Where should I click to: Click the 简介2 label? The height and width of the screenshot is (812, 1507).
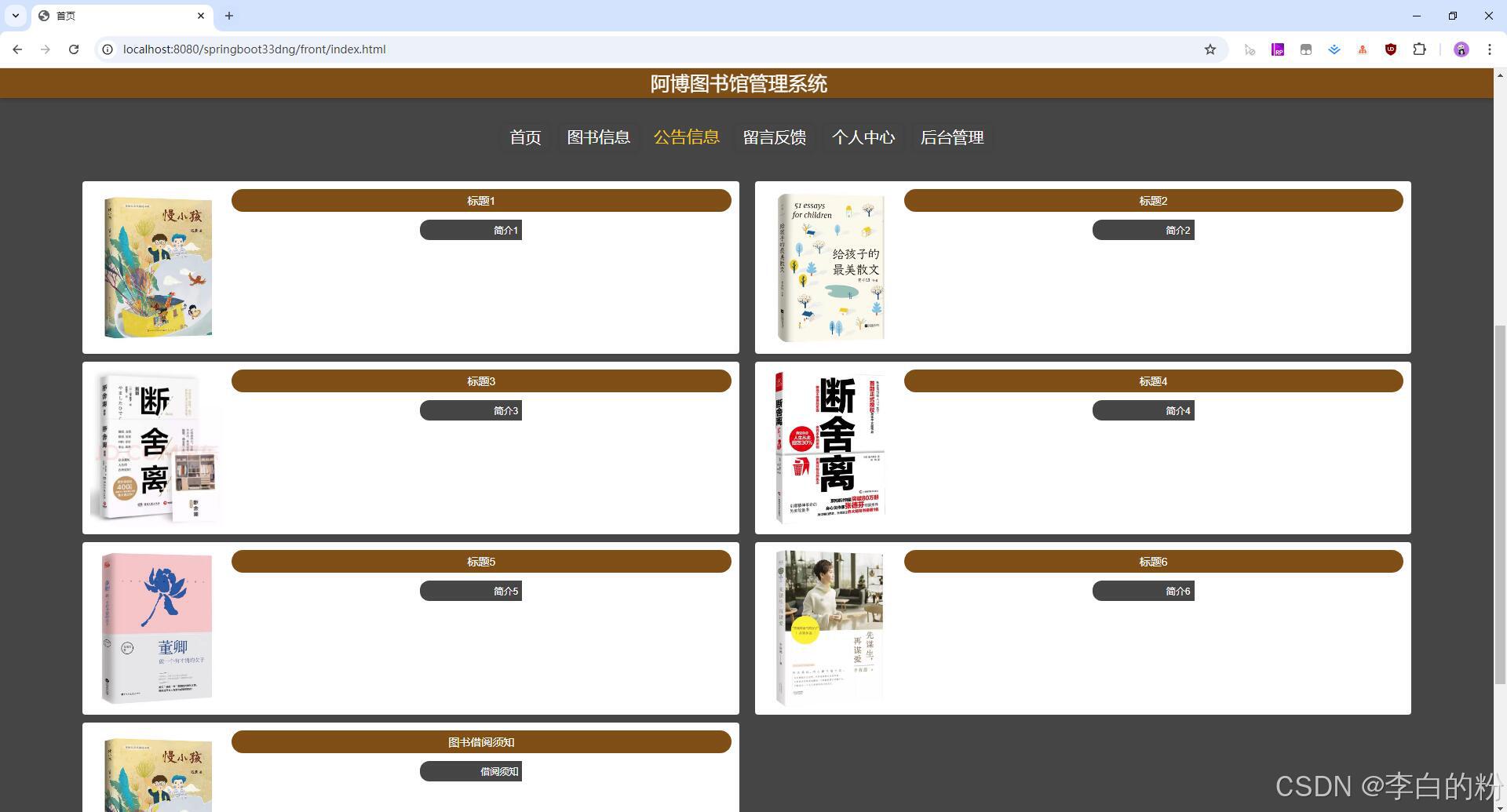tap(1144, 230)
